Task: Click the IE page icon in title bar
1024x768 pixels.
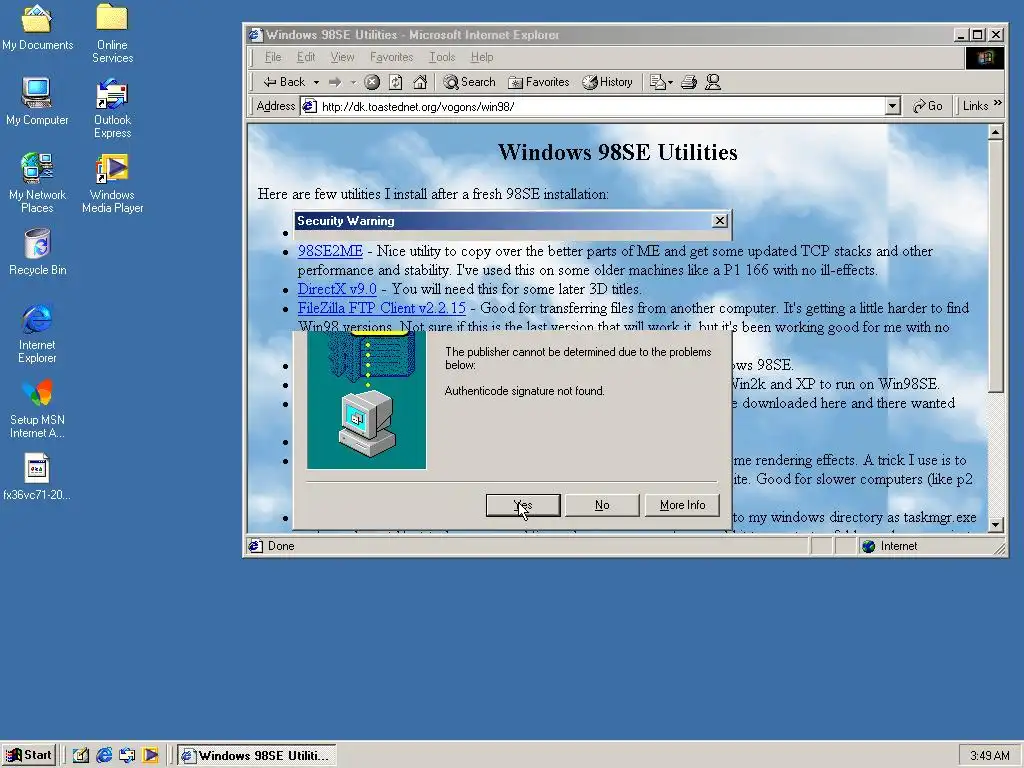Action: [255, 35]
